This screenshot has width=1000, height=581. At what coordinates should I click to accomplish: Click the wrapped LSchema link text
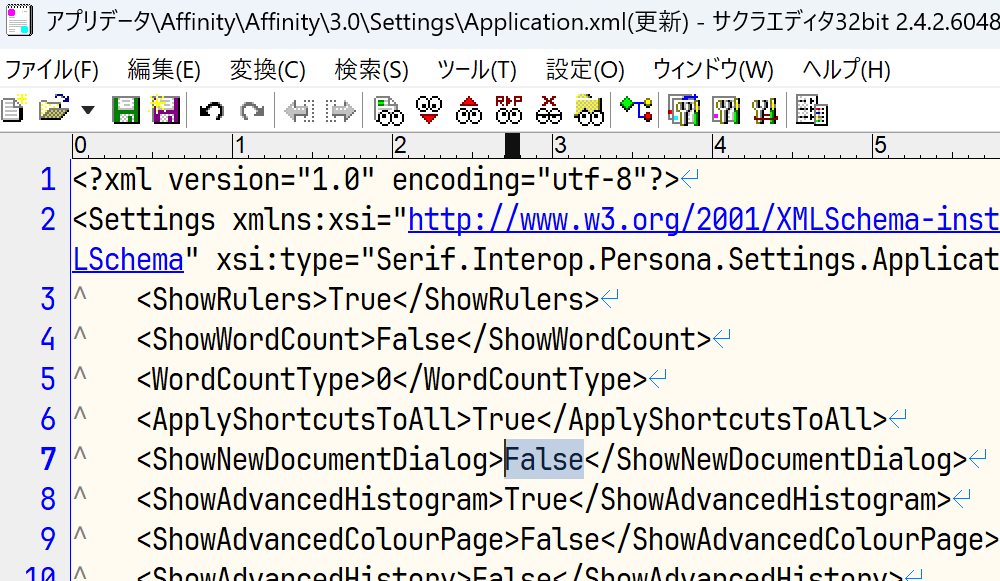point(128,260)
